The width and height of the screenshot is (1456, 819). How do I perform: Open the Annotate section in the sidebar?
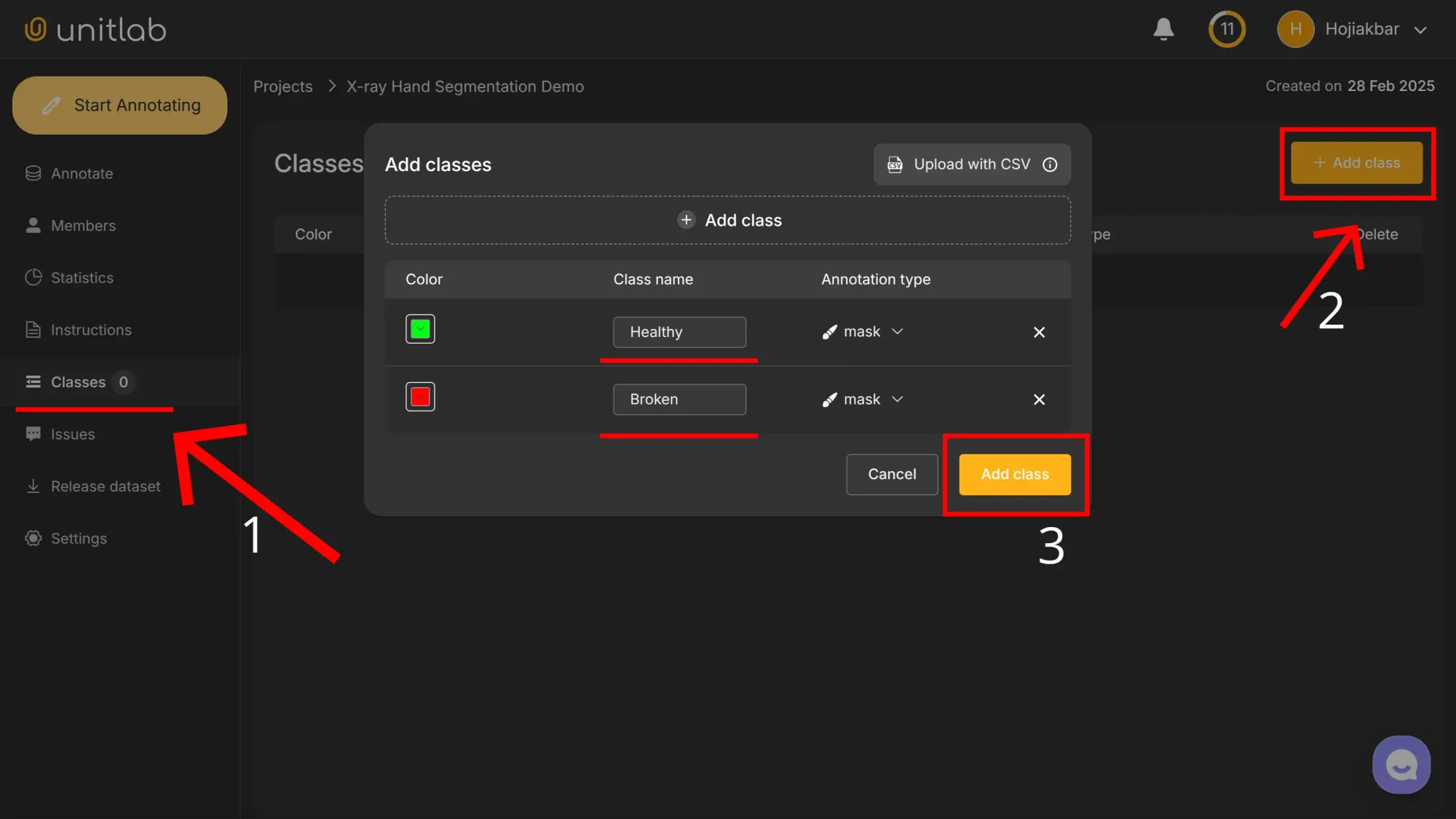(x=82, y=173)
